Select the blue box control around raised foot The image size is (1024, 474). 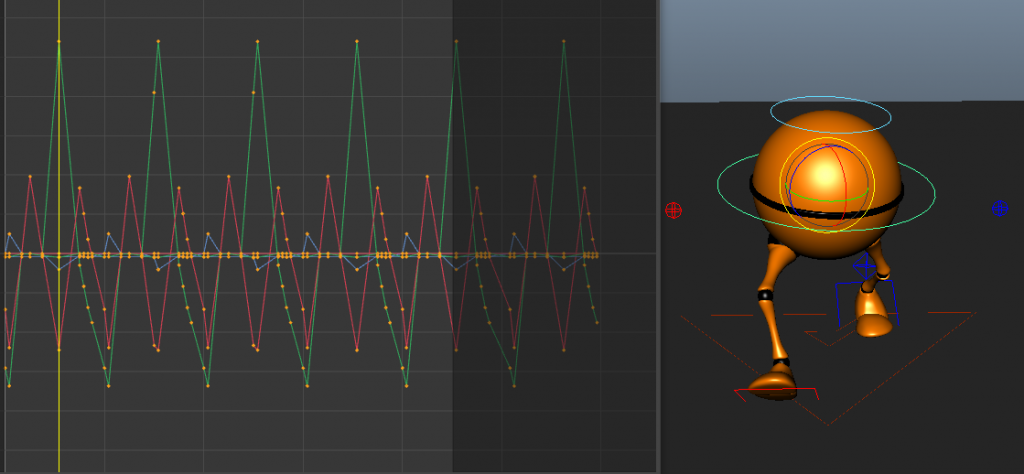pyautogui.click(x=867, y=303)
